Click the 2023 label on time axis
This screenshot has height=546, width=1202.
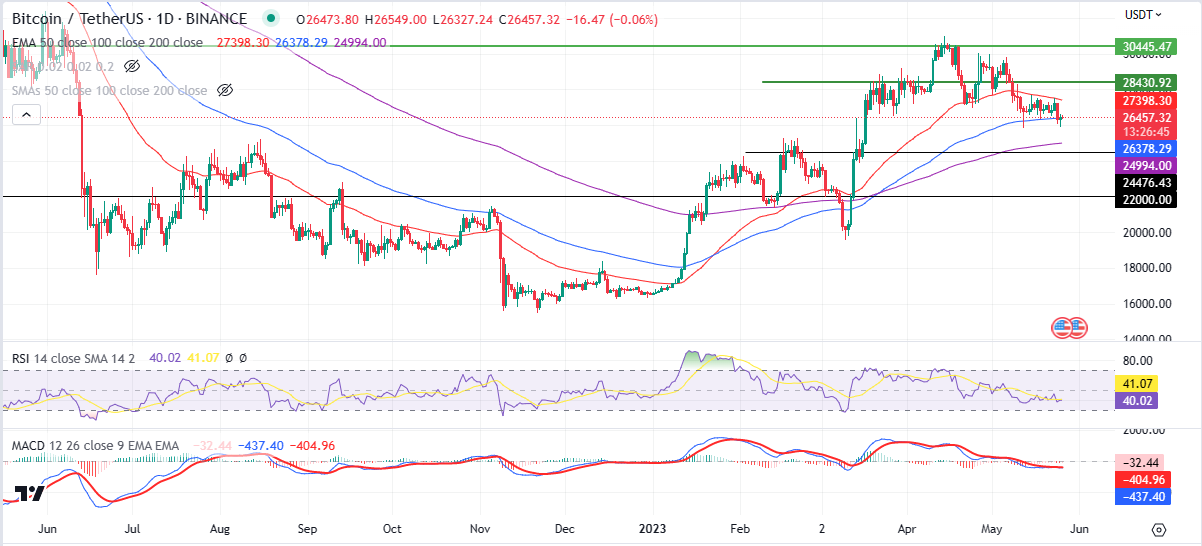coord(654,528)
